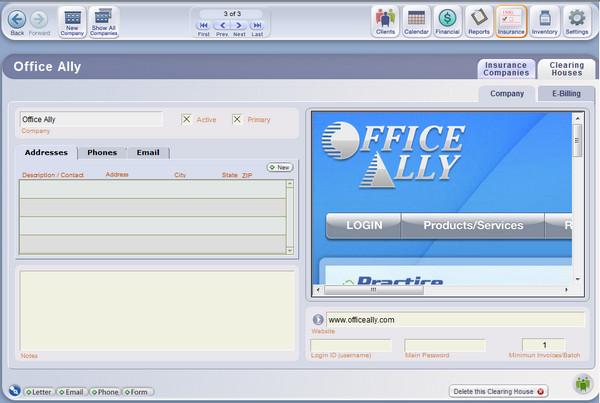Screen dimensions: 600x403
Task: Click web preview vertical scrollbar thumb
Action: click(x=577, y=140)
